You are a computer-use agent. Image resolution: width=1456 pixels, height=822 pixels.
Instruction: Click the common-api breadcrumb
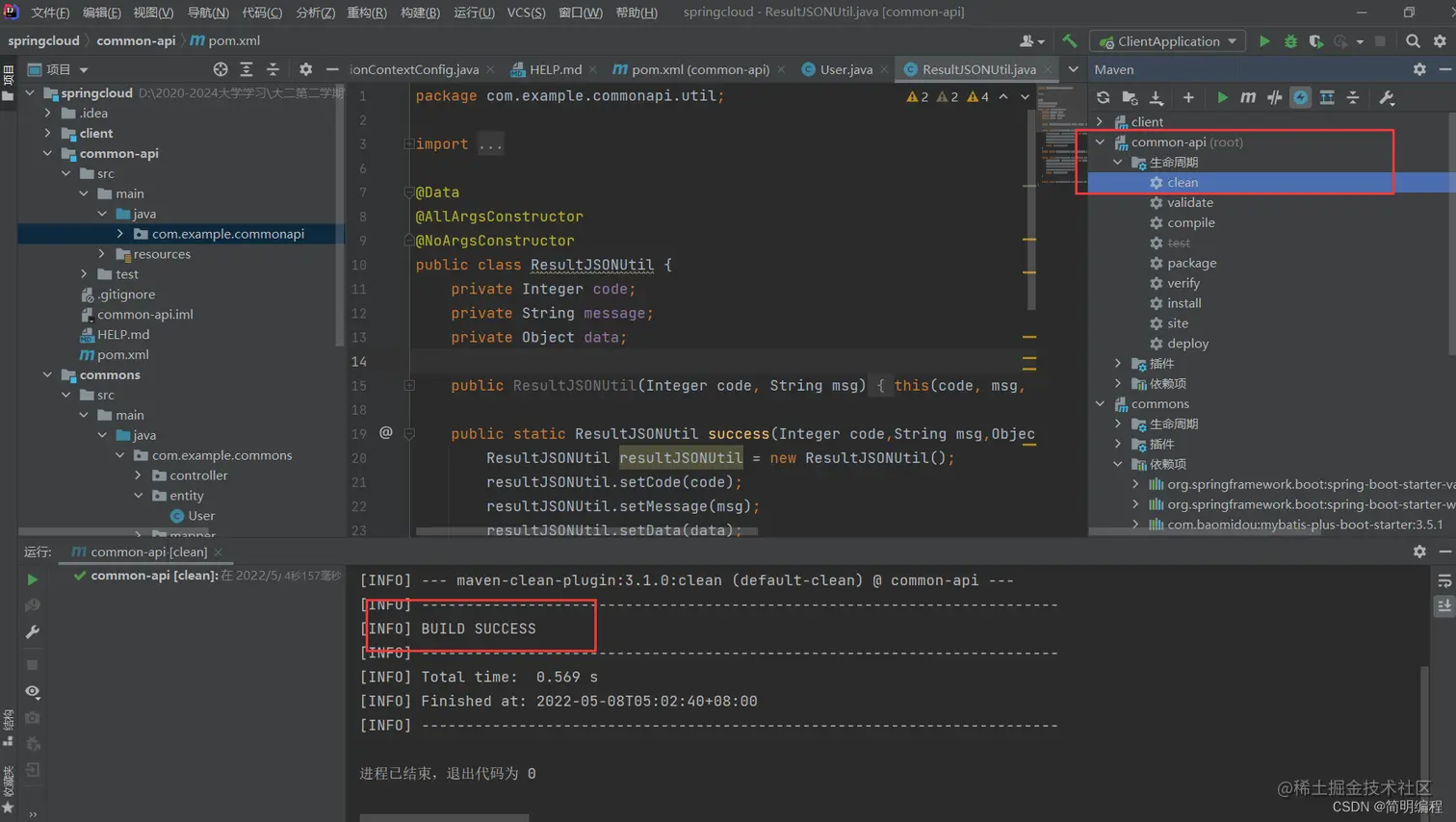[x=136, y=40]
